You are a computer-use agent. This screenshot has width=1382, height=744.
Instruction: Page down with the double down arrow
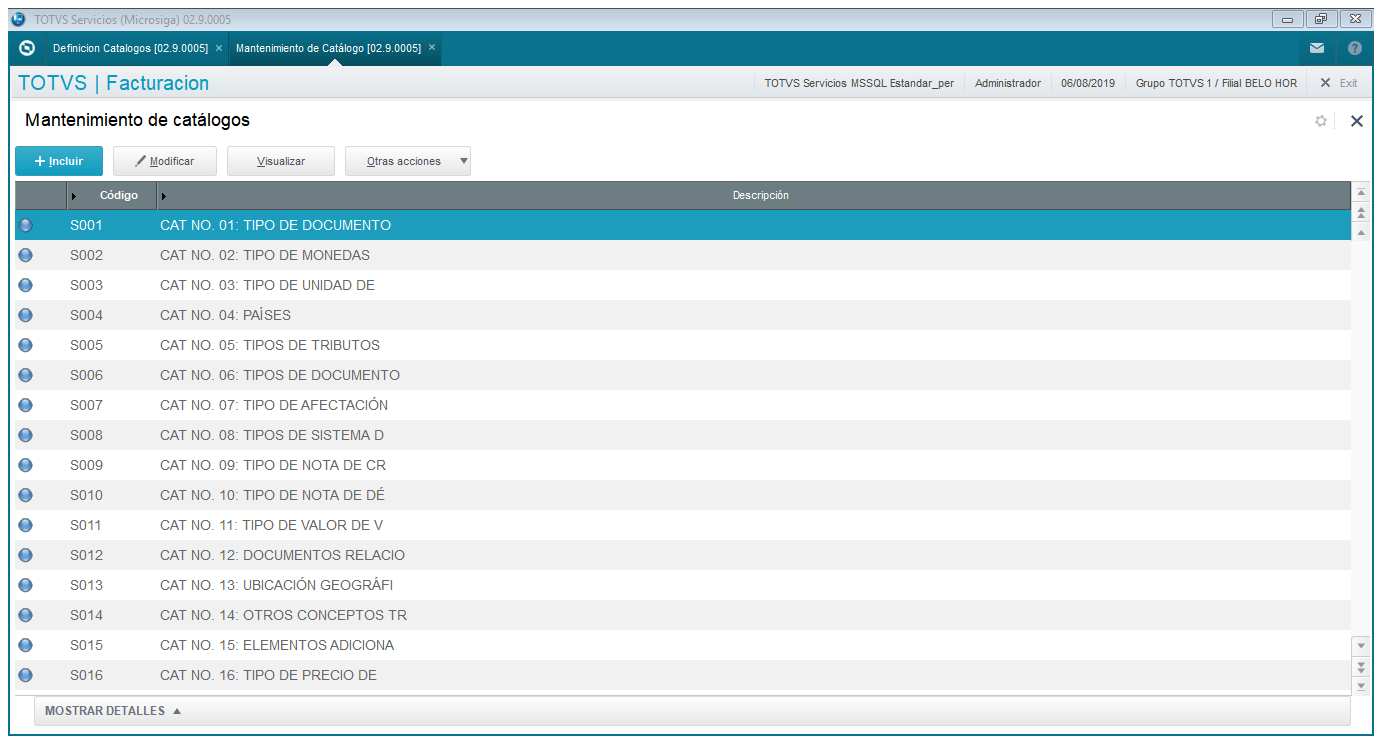pyautogui.click(x=1360, y=666)
